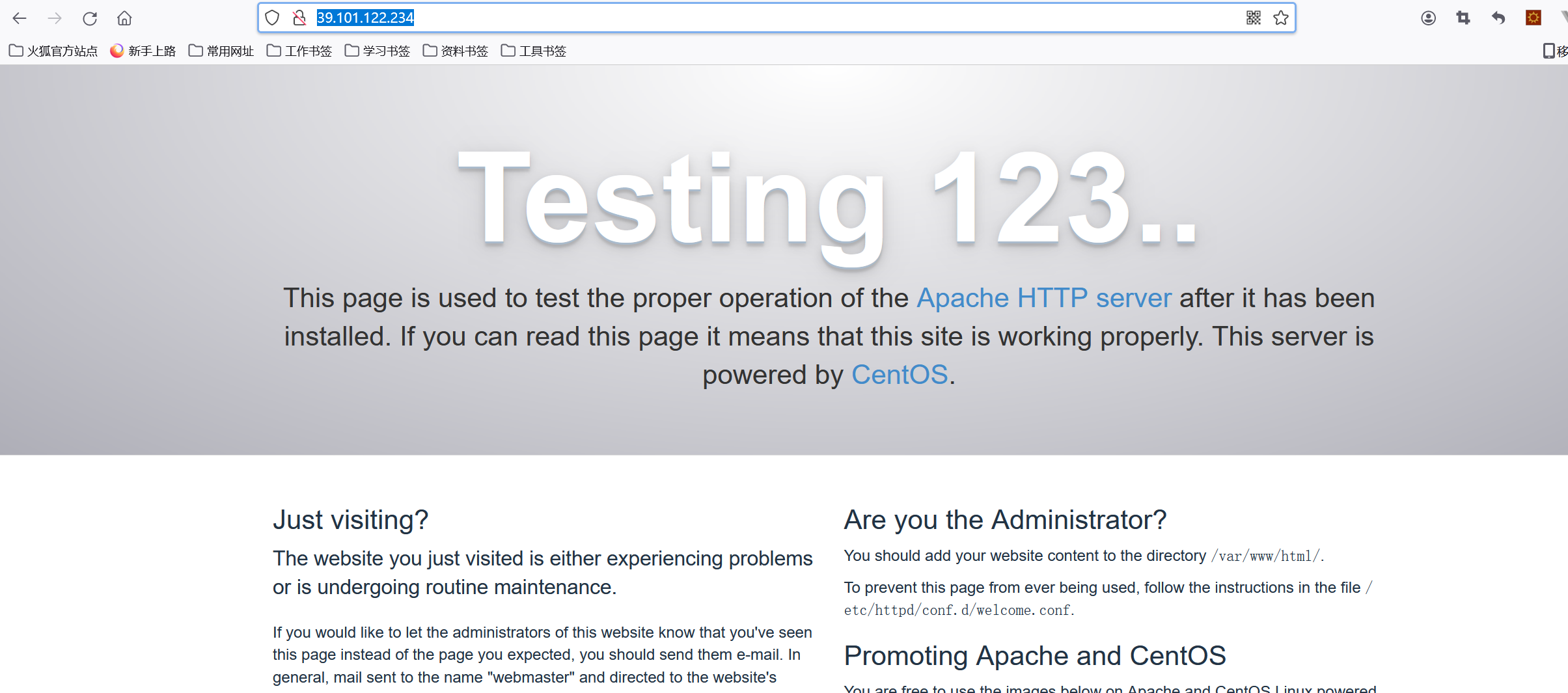Open the 火狐官方站点 bookmark folder
The width and height of the screenshot is (1568, 693).
pyautogui.click(x=53, y=51)
